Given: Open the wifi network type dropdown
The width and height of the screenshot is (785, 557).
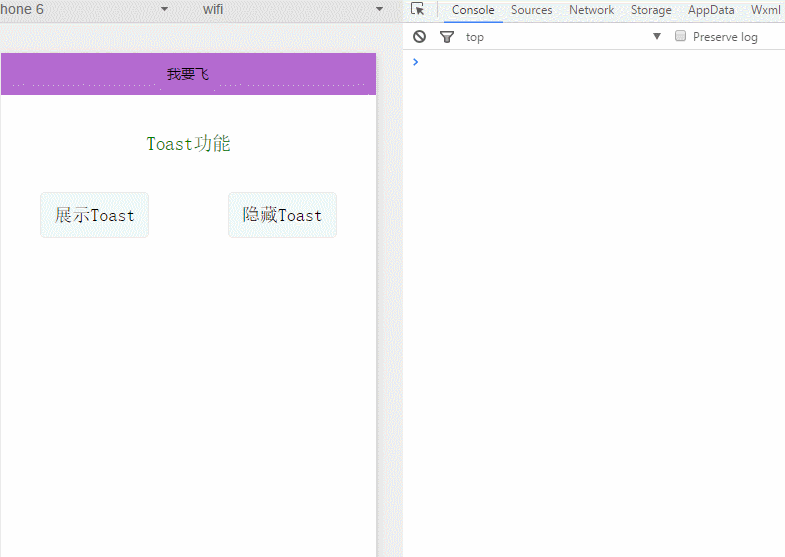Looking at the screenshot, I should (x=379, y=9).
